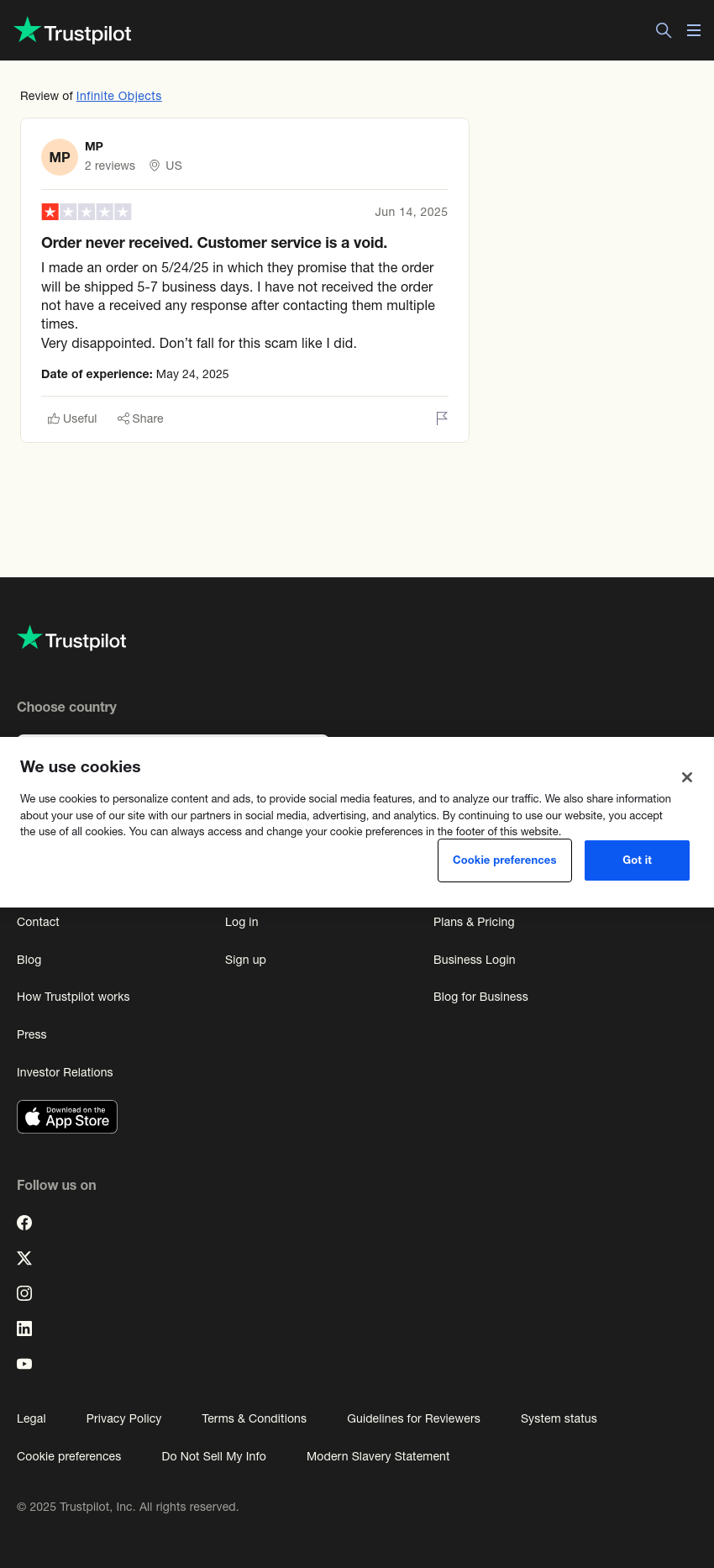Click the review title about order never received
This screenshot has width=714, height=1568.
pyautogui.click(x=214, y=243)
